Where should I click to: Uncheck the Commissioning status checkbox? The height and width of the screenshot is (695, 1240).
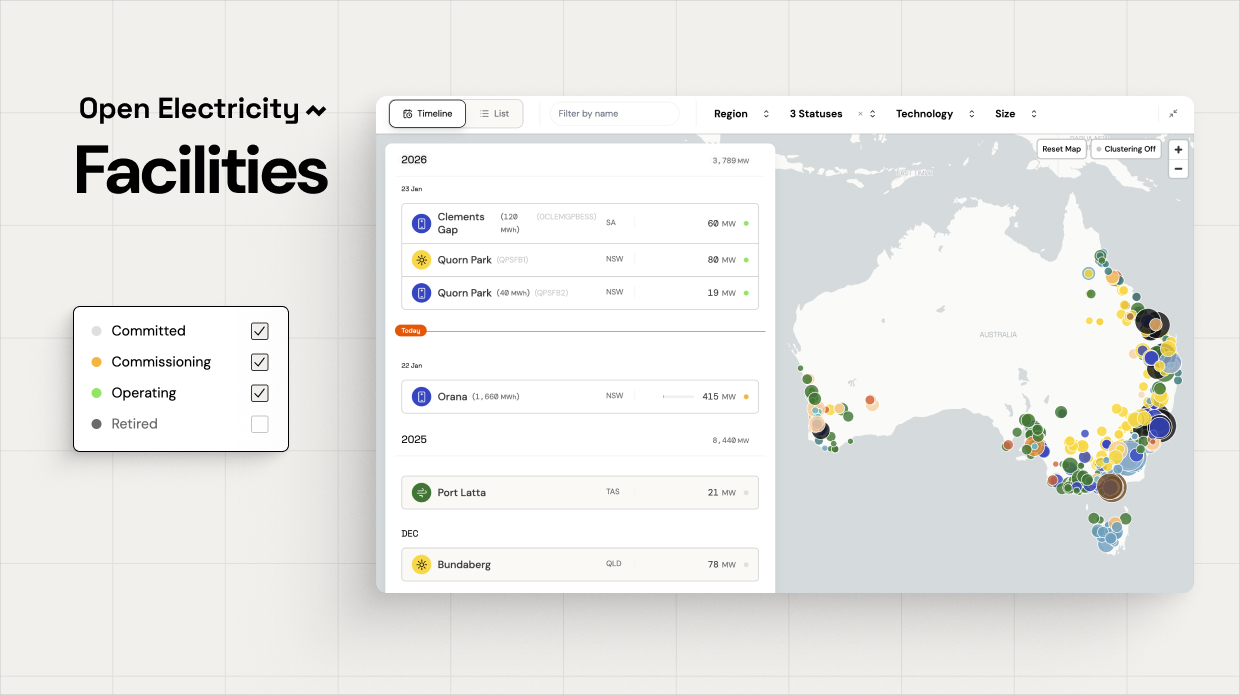coord(260,362)
